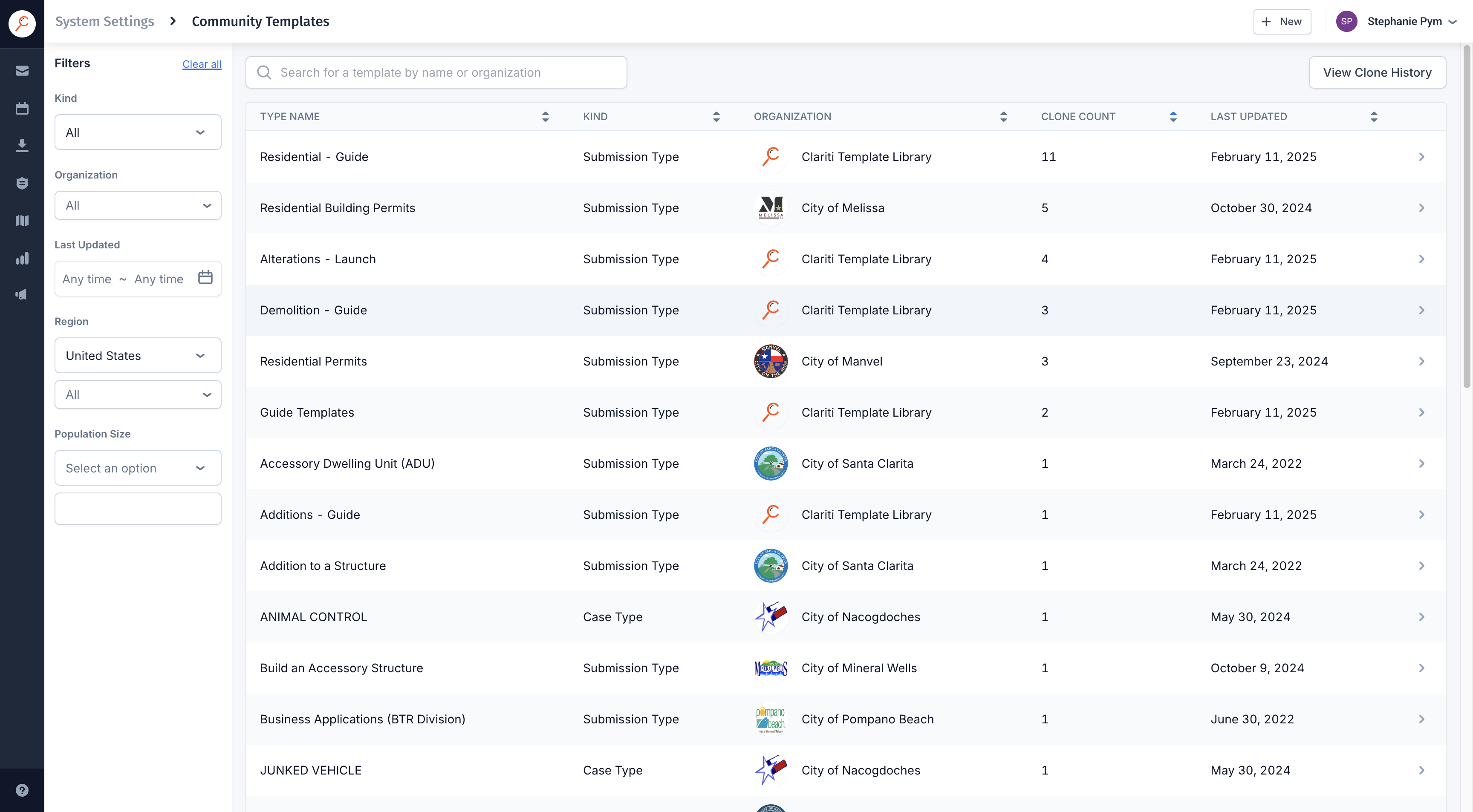Sort by Last Updated column
Screen dimensions: 1473x812
point(1374,117)
